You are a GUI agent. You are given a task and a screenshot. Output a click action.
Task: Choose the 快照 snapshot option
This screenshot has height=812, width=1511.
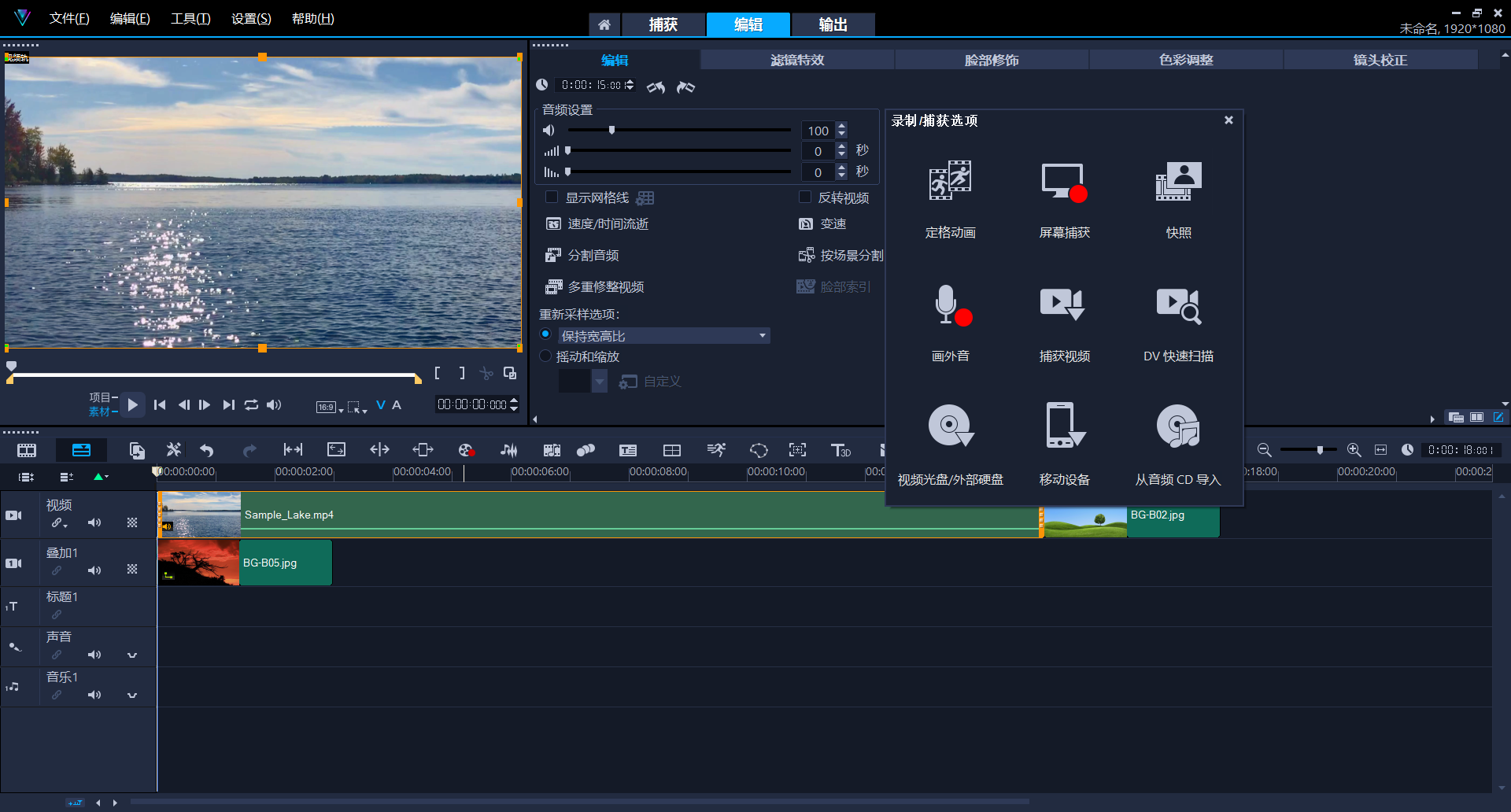click(1178, 198)
